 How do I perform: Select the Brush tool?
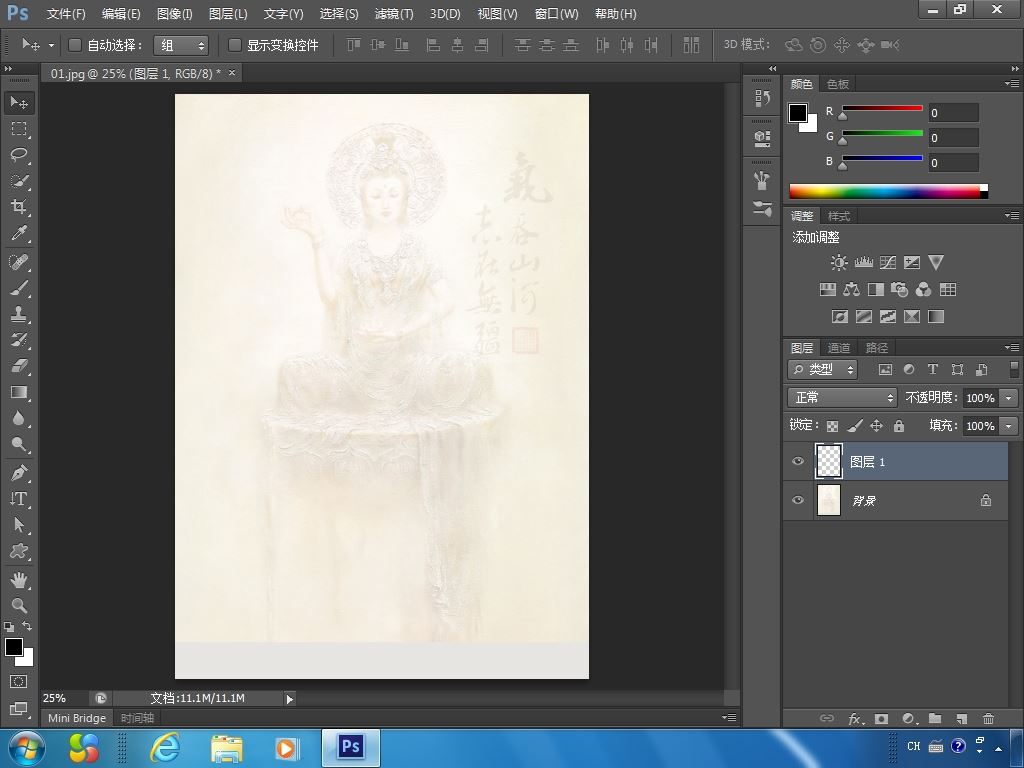(x=19, y=288)
